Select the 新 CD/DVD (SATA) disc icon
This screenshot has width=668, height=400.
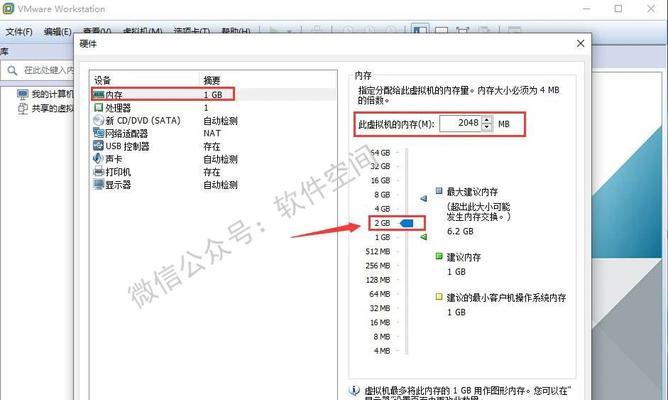[98, 120]
